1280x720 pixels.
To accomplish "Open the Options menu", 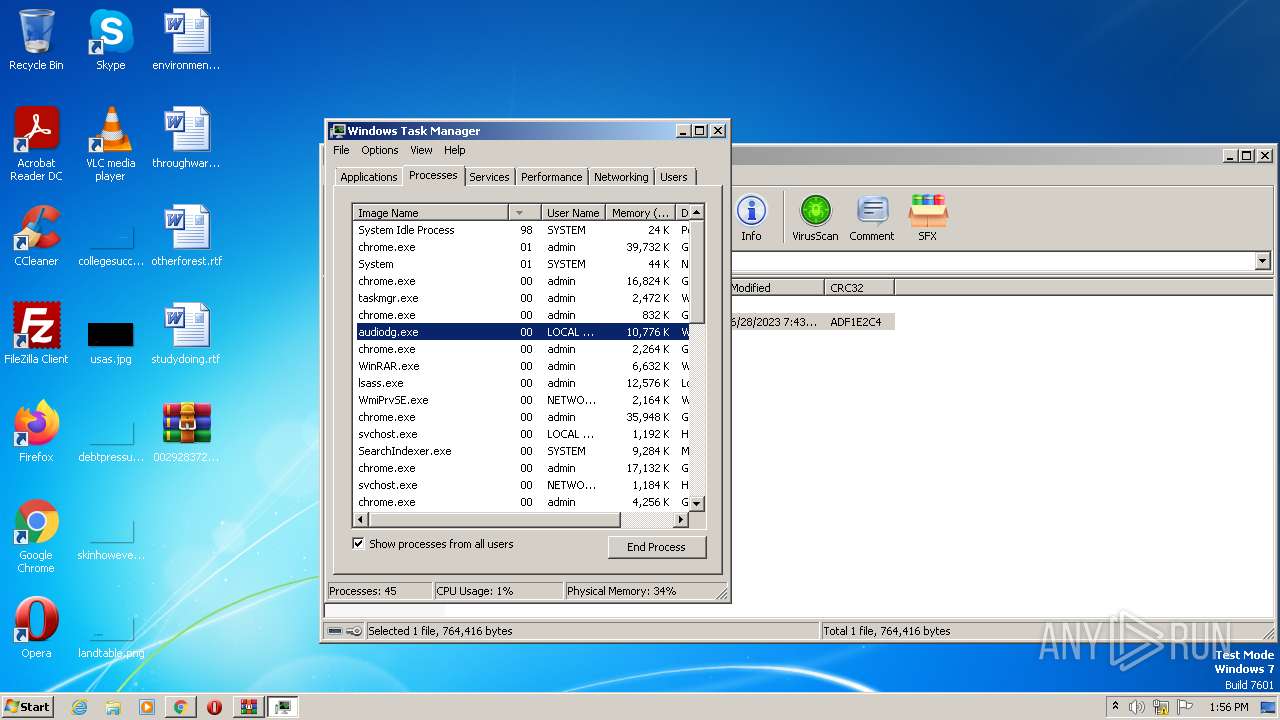I will 380,150.
